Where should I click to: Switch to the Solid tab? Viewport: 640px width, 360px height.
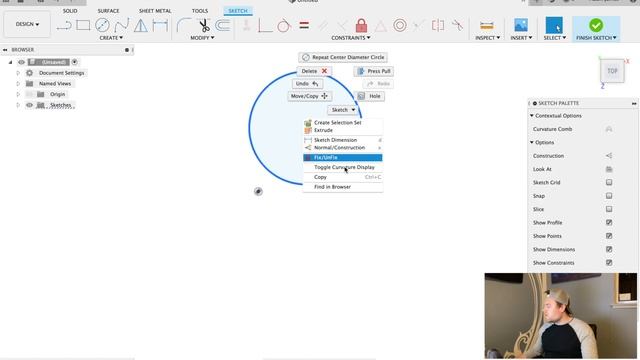[x=70, y=11]
